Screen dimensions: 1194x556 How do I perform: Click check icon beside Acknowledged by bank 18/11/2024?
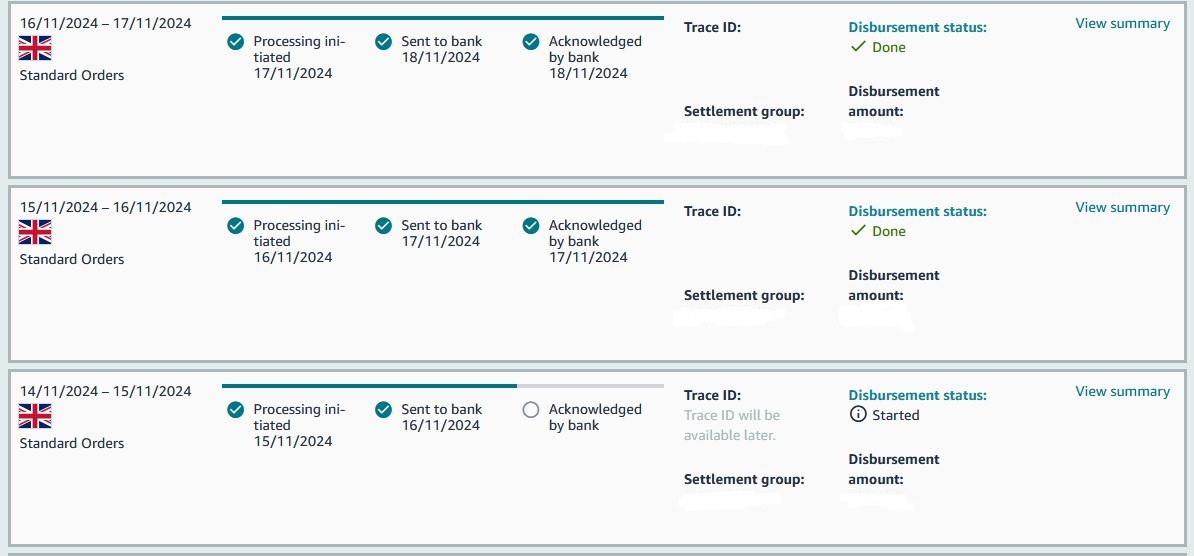(532, 42)
